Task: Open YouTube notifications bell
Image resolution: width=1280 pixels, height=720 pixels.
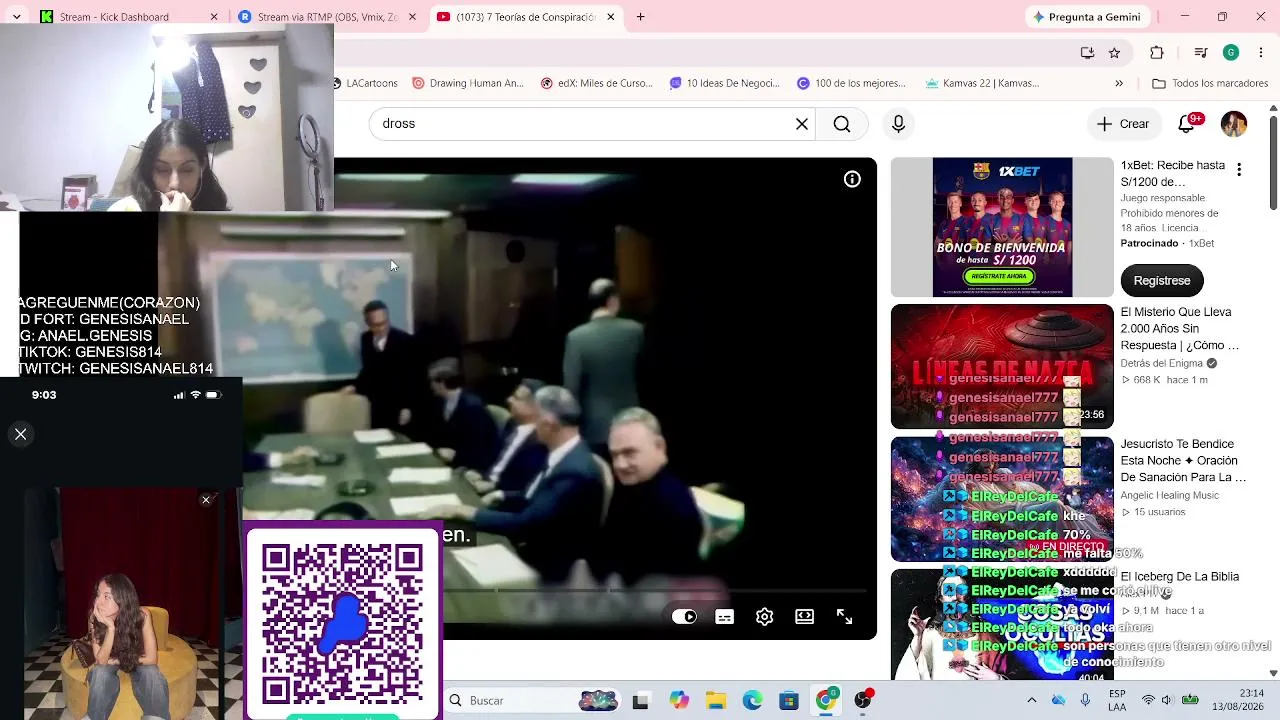Action: coord(1186,124)
